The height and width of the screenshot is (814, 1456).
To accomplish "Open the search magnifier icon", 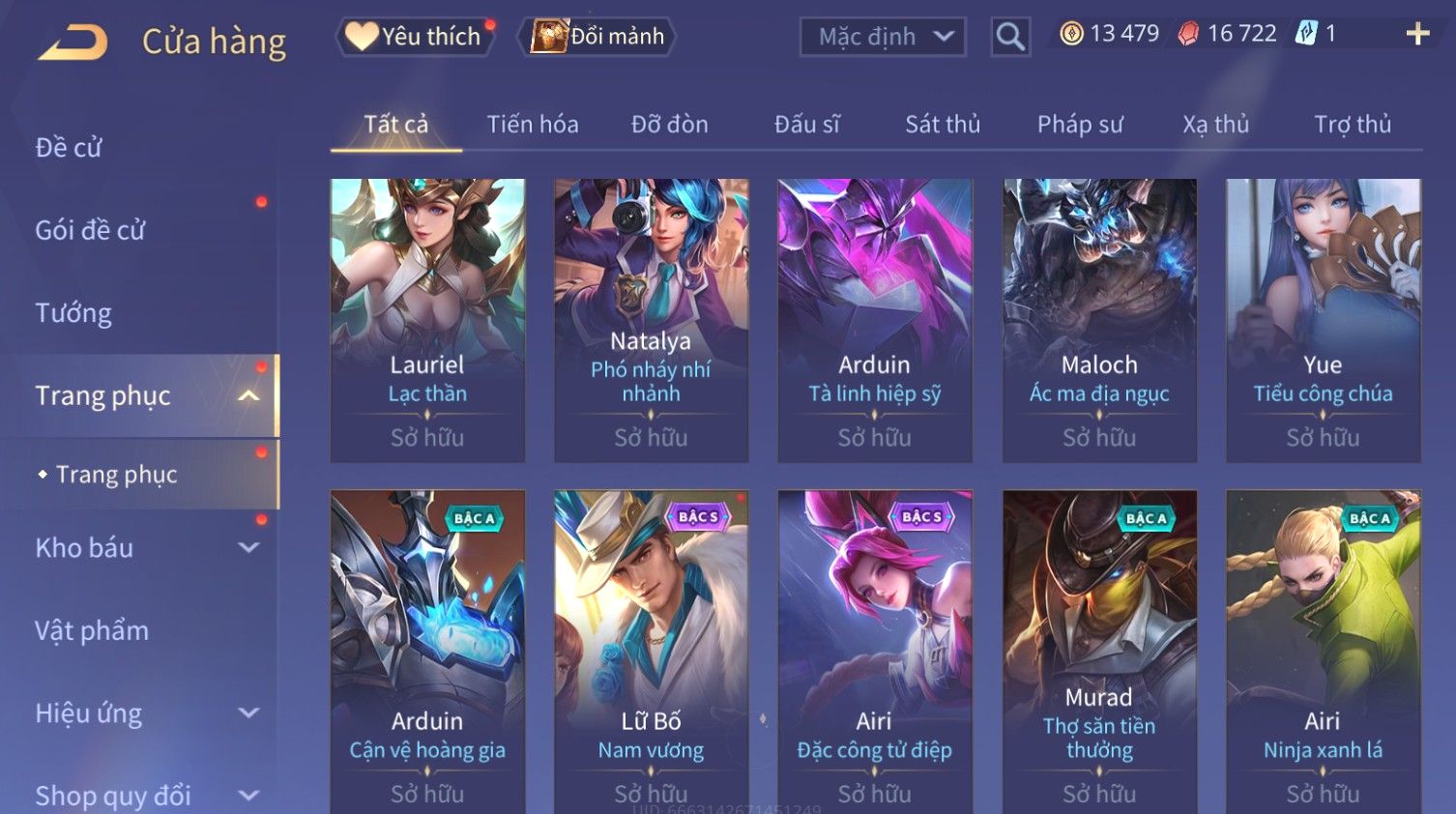I will click(1010, 37).
